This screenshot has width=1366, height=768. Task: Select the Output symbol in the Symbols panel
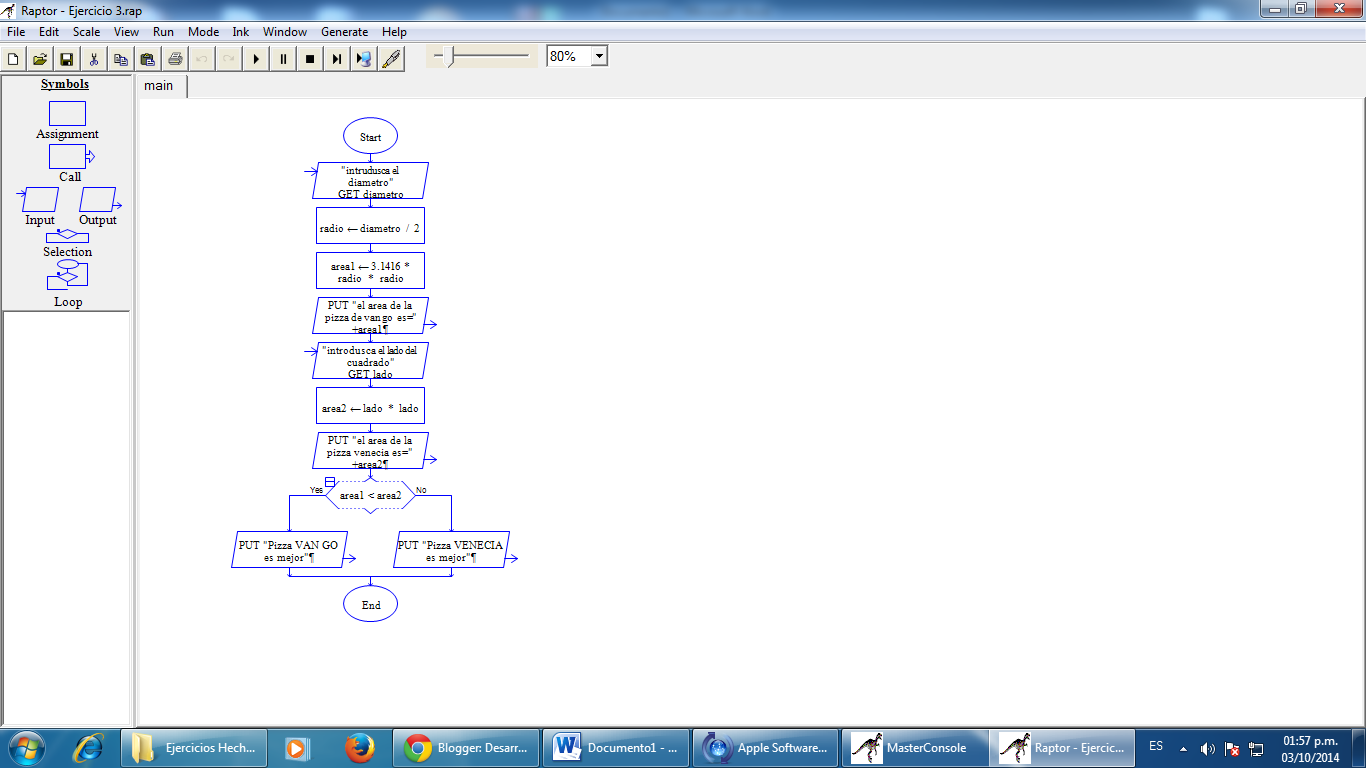[x=98, y=198]
